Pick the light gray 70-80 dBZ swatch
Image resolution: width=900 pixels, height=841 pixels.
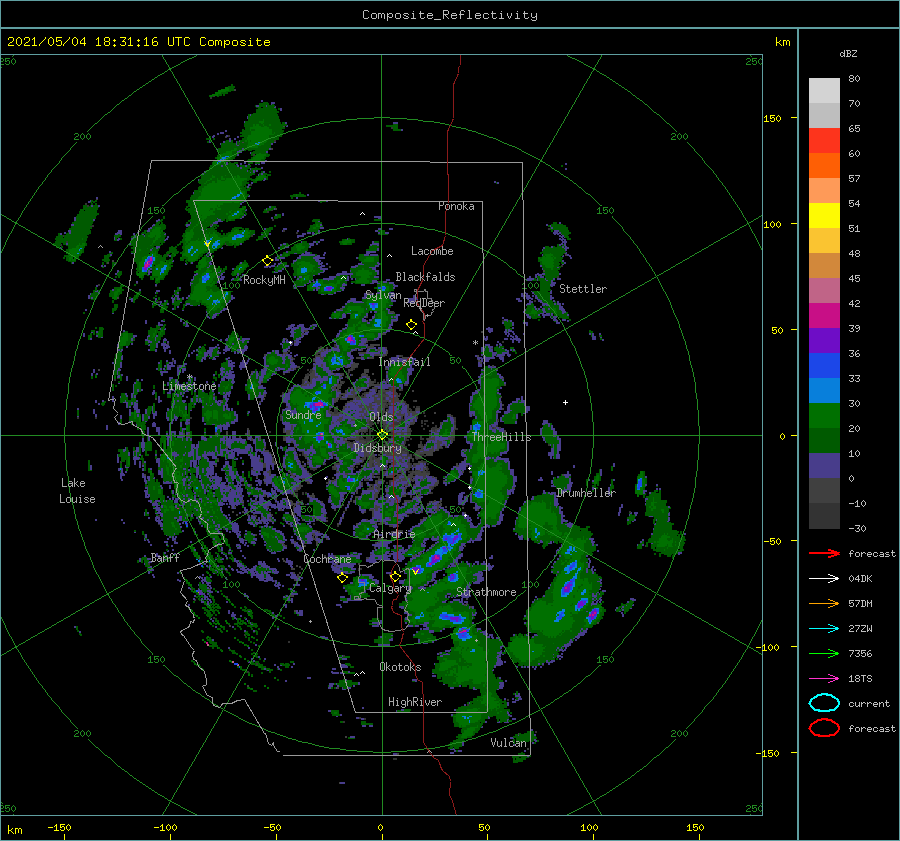coord(824,91)
